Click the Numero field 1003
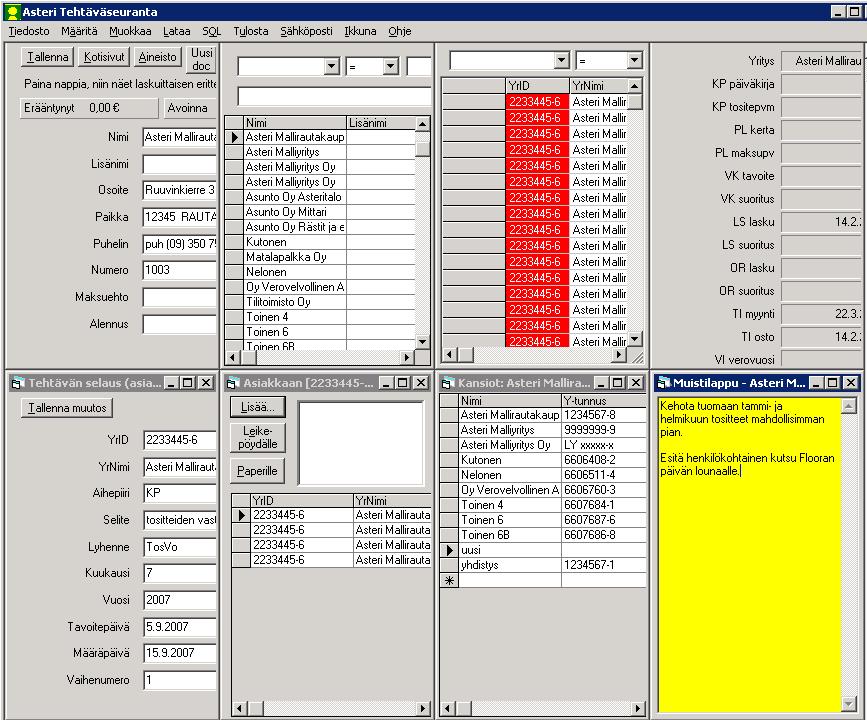Screen dimensions: 867x720 180,270
